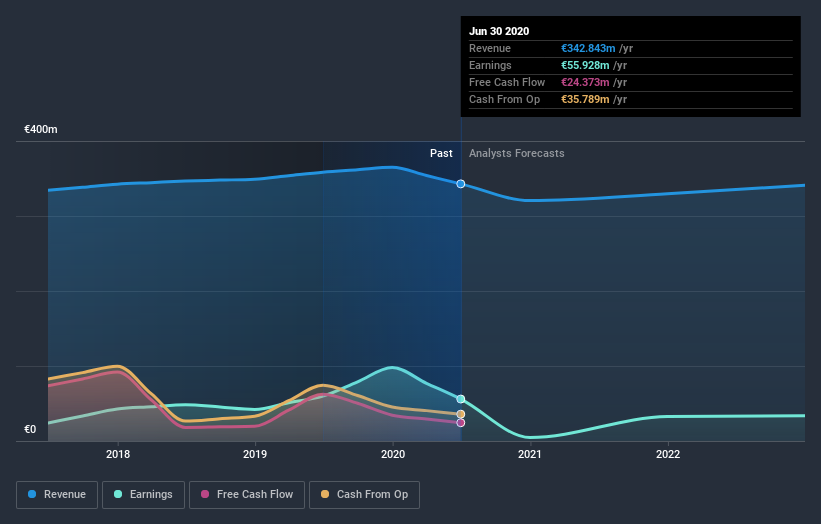
Task: Click the Analysts Forecasts label
Action: pyautogui.click(x=516, y=153)
